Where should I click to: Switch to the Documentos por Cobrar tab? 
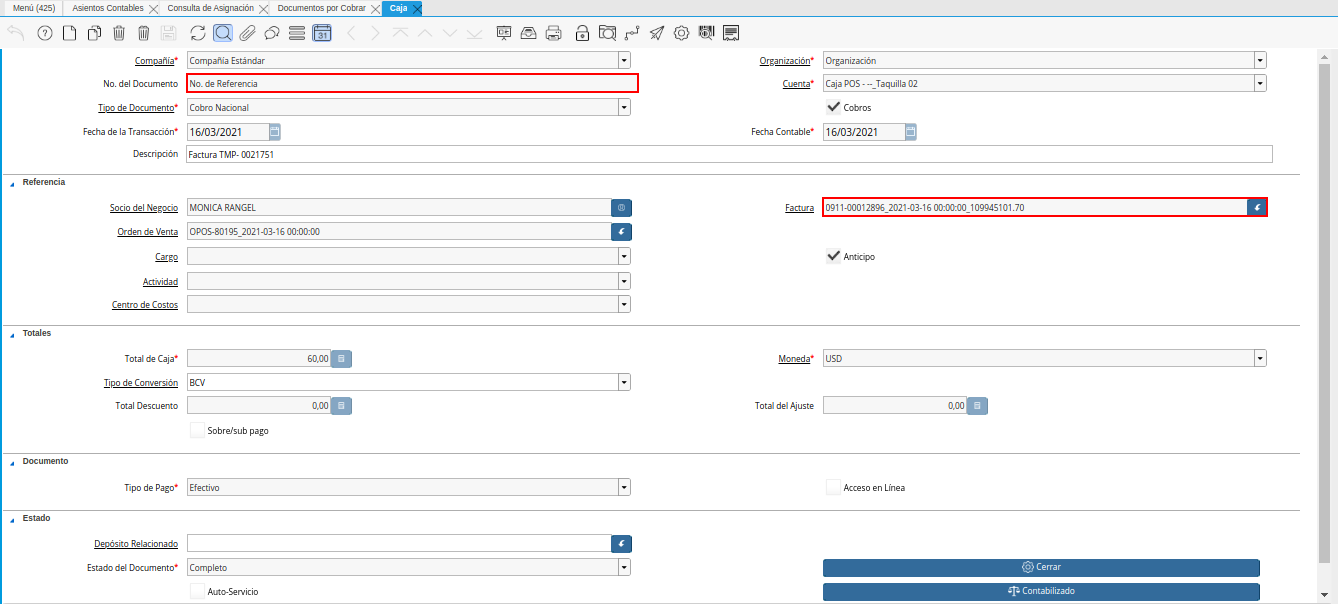[x=321, y=8]
